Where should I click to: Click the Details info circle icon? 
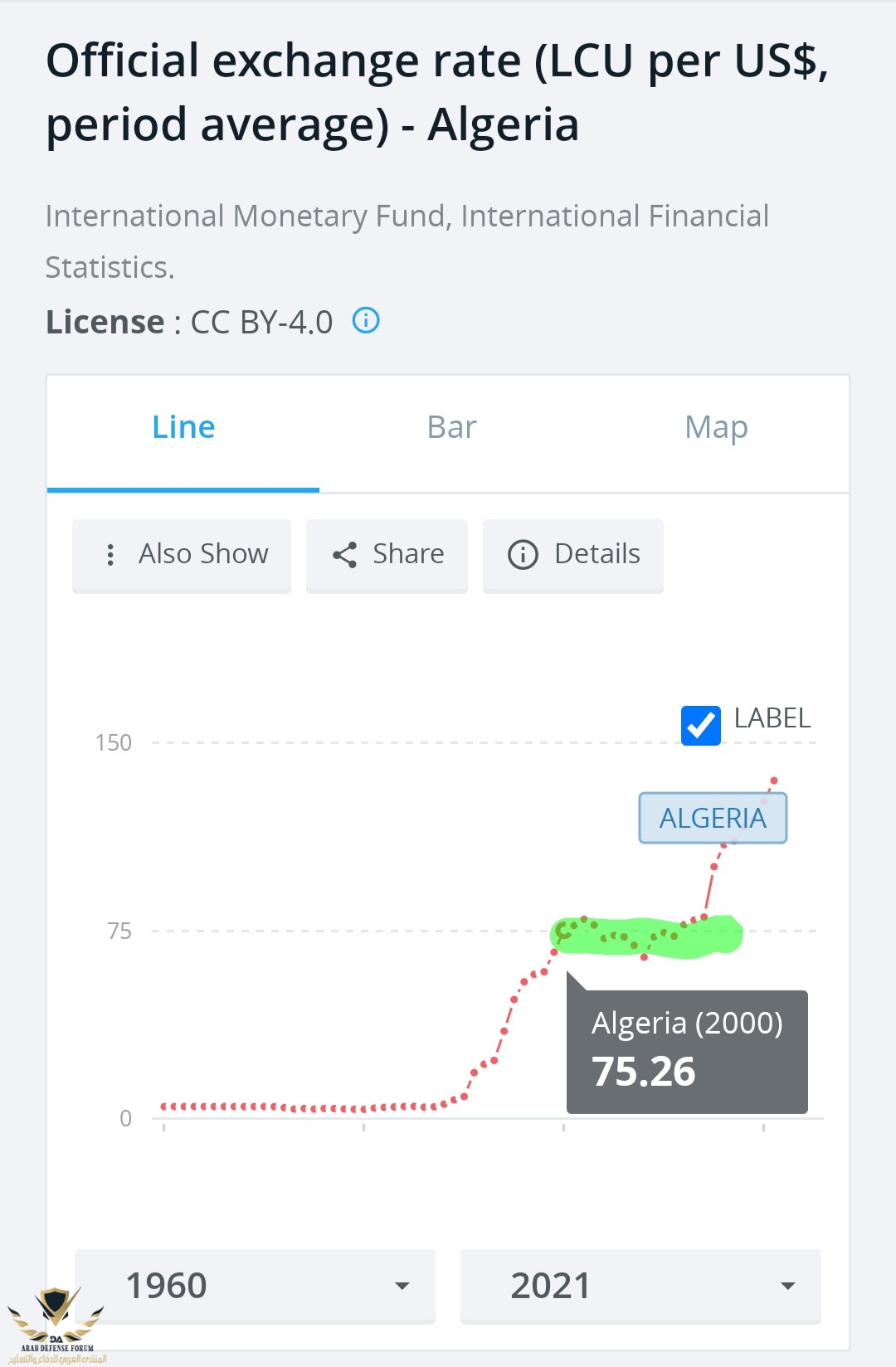click(x=523, y=555)
